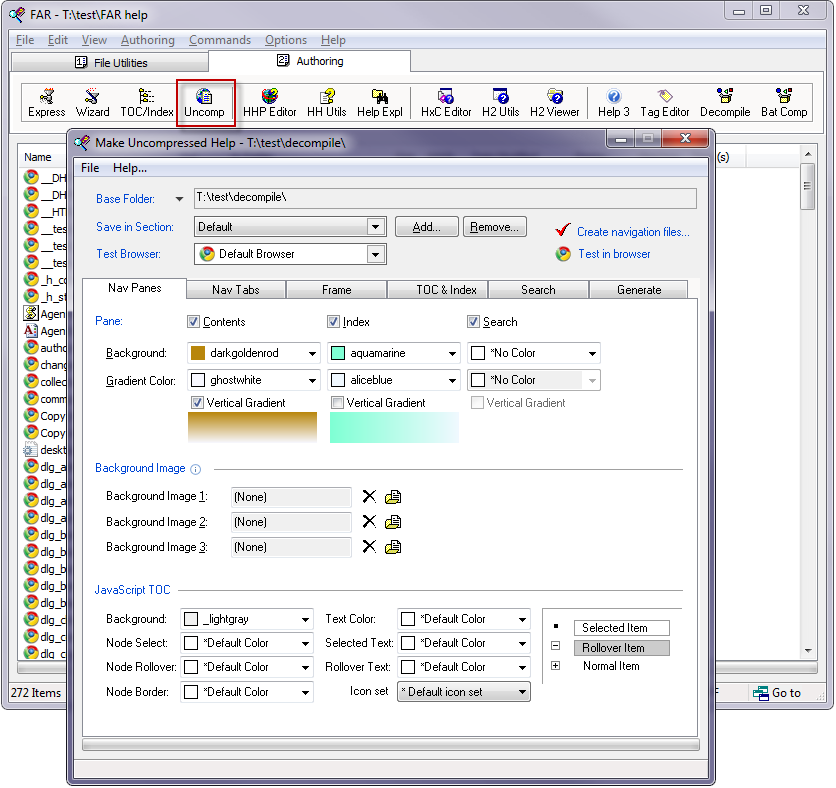Open the Express tool in toolbar
The width and height of the screenshot is (836, 788).
(46, 103)
